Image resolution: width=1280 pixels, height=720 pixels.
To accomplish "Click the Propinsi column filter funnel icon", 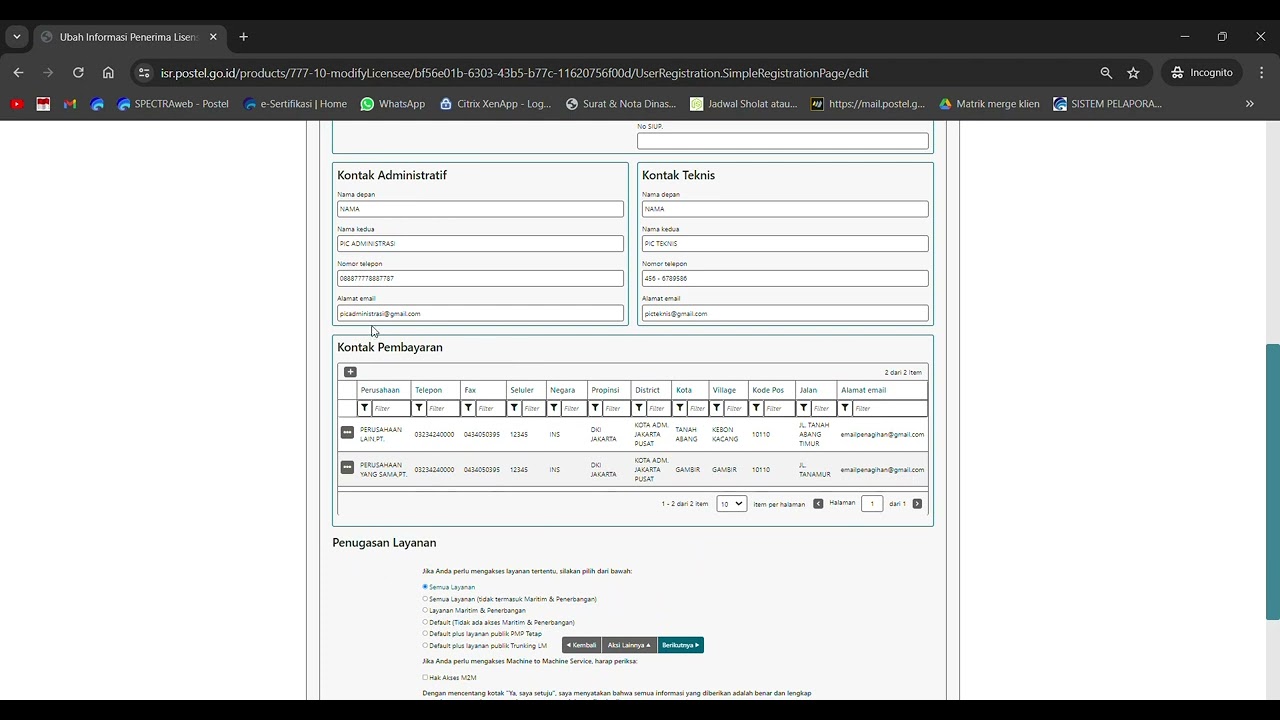I will 594,408.
